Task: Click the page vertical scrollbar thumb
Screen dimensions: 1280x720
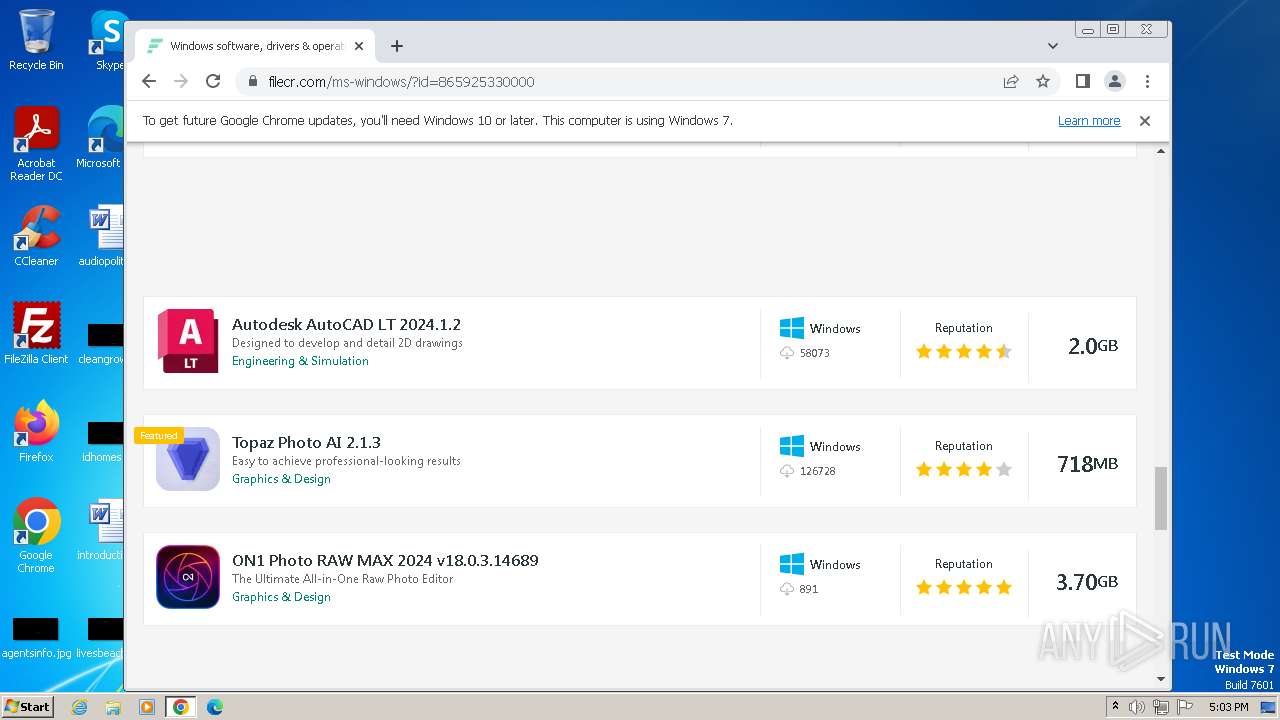Action: (x=1161, y=497)
